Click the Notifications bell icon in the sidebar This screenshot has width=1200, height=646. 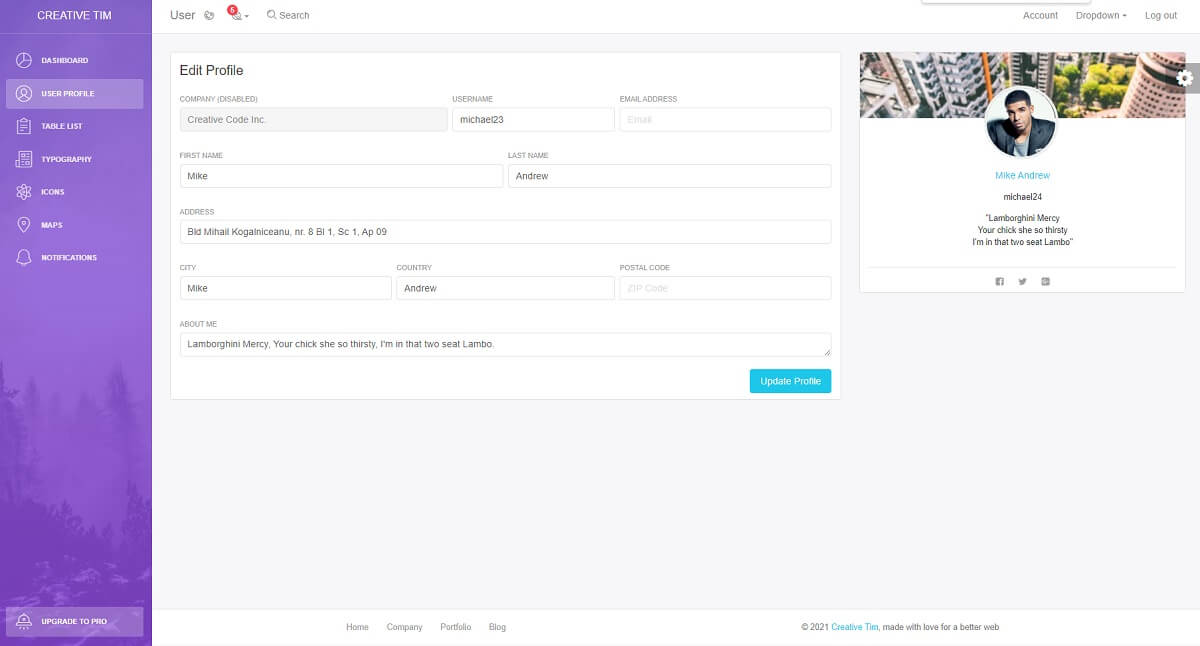pyautogui.click(x=24, y=257)
